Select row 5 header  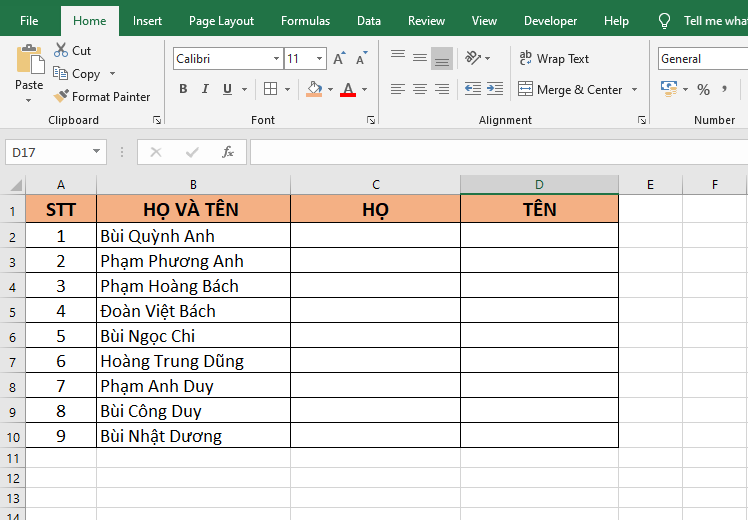(12, 312)
